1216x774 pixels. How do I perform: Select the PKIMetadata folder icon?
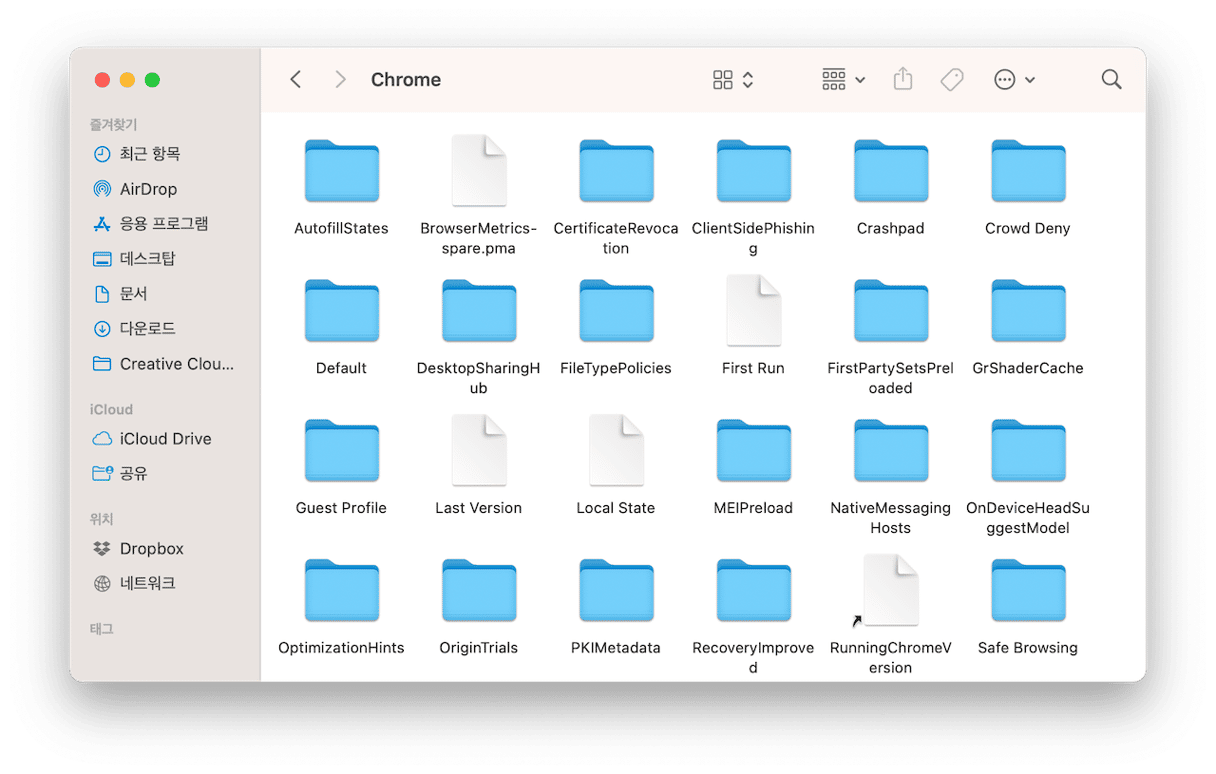point(616,591)
